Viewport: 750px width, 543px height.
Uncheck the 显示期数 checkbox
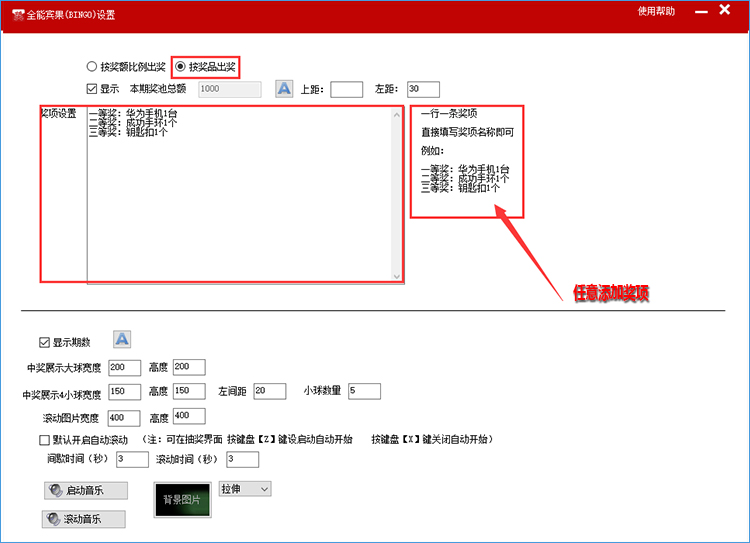click(x=44, y=342)
